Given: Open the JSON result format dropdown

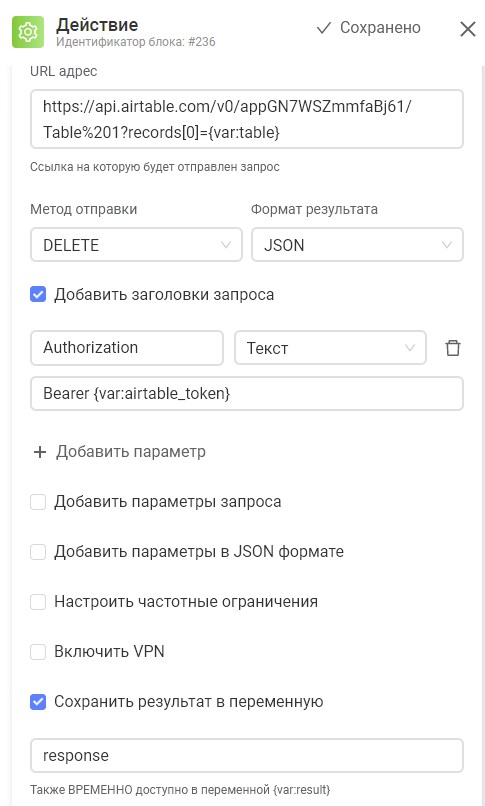Looking at the screenshot, I should point(357,245).
